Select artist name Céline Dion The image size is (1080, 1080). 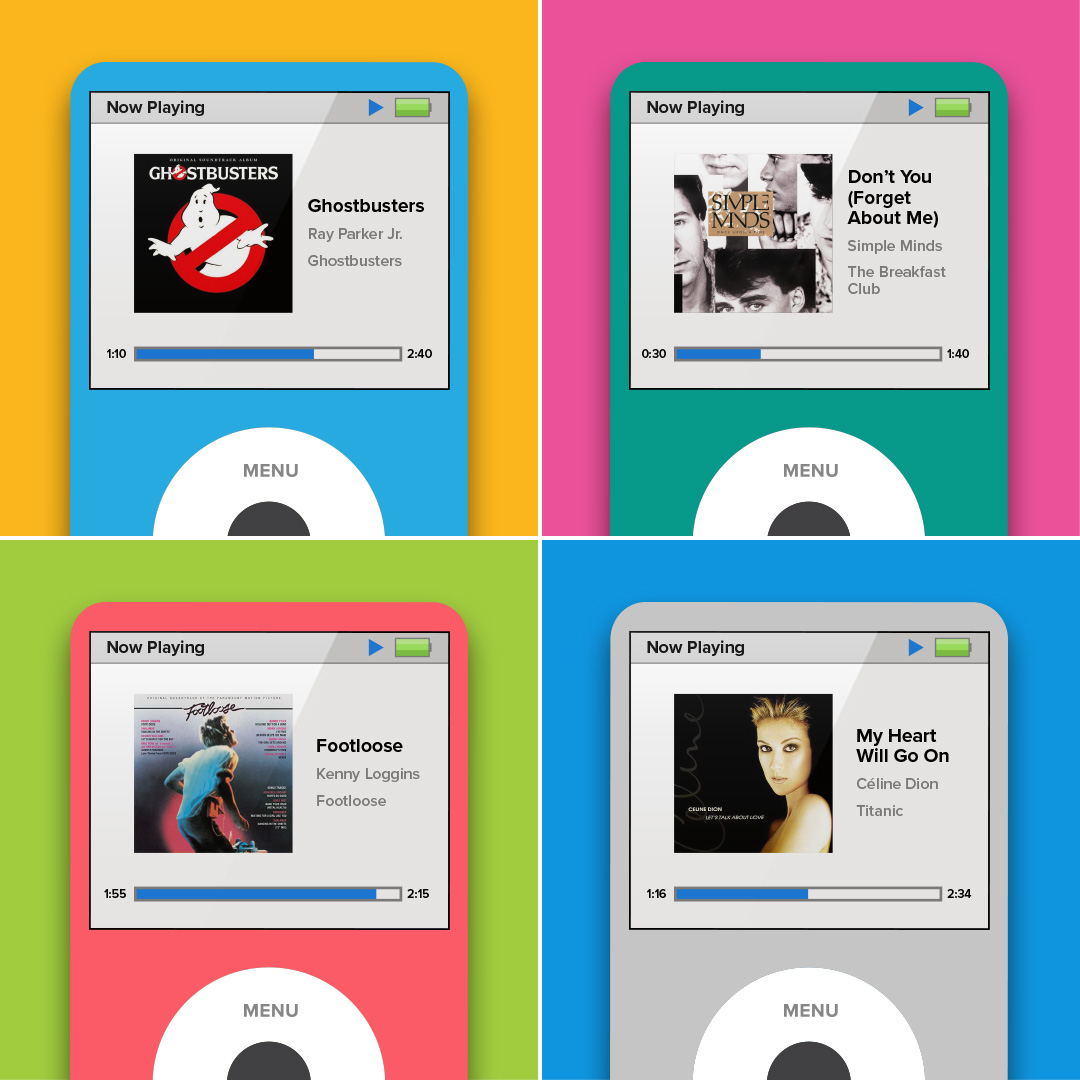897,784
